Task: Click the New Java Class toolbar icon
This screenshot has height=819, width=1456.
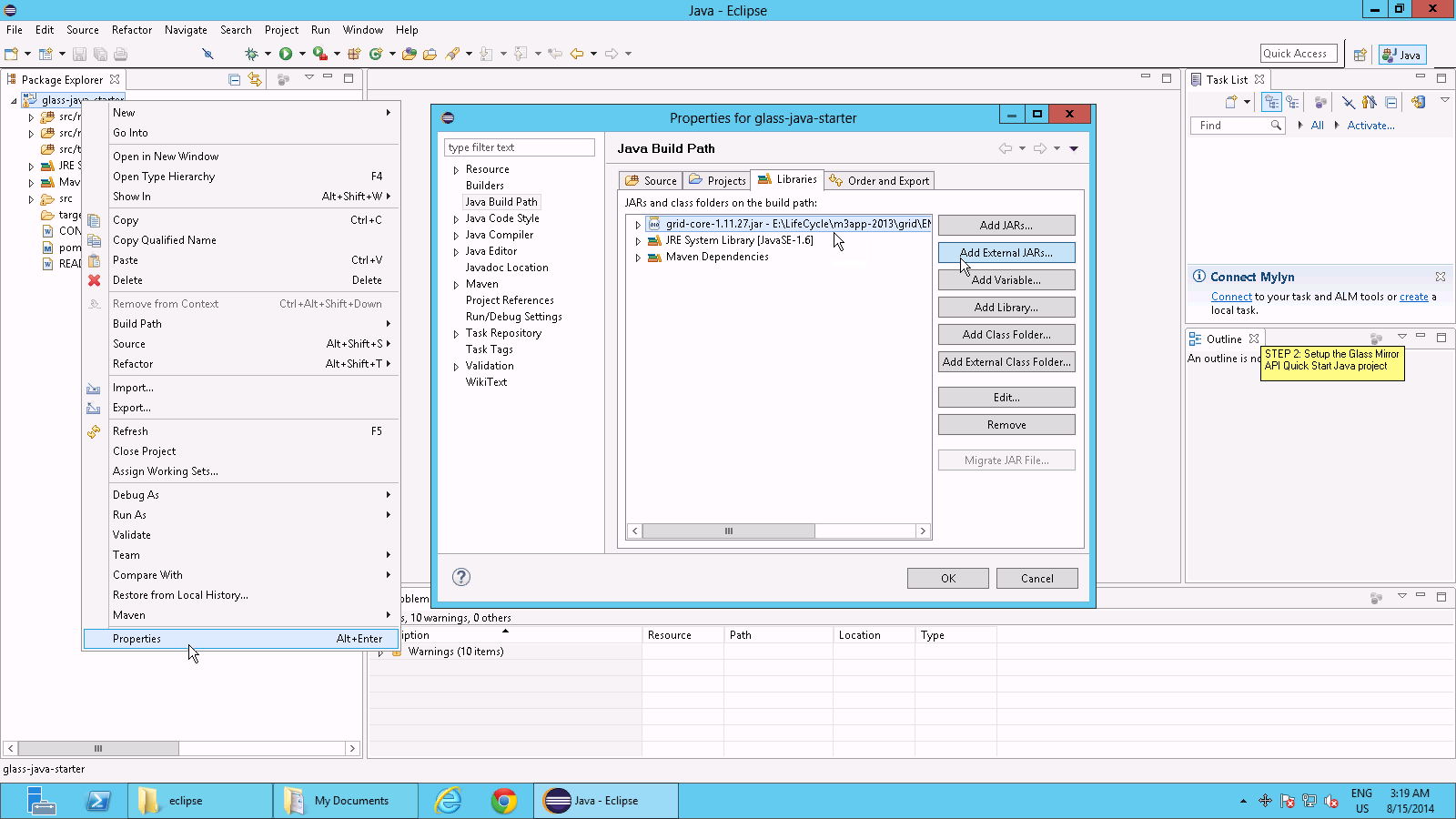Action: click(x=375, y=55)
